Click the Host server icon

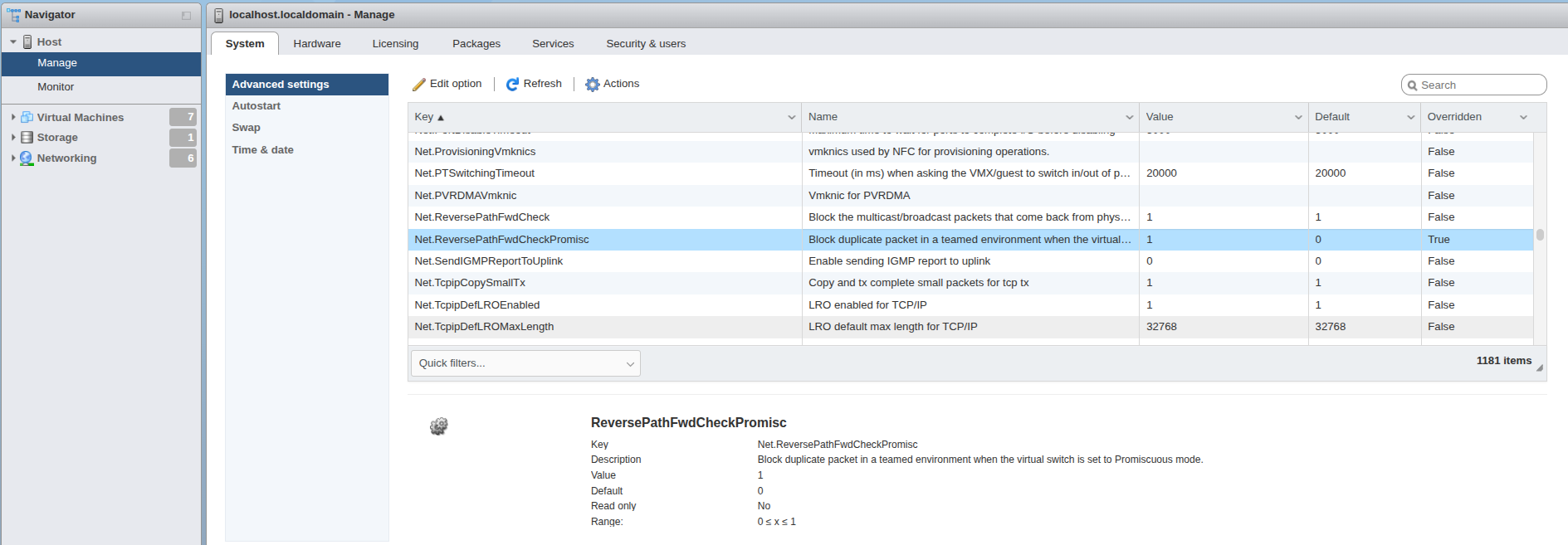pos(27,42)
